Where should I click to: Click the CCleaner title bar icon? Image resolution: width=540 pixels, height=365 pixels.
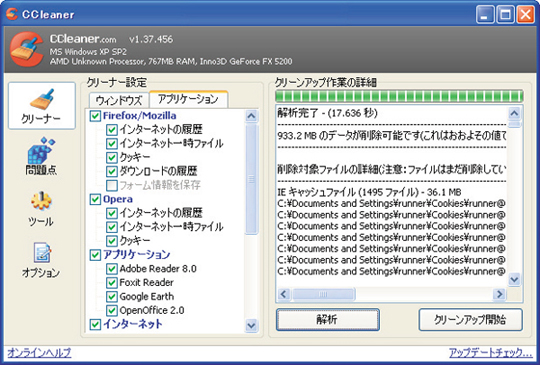click(x=12, y=14)
